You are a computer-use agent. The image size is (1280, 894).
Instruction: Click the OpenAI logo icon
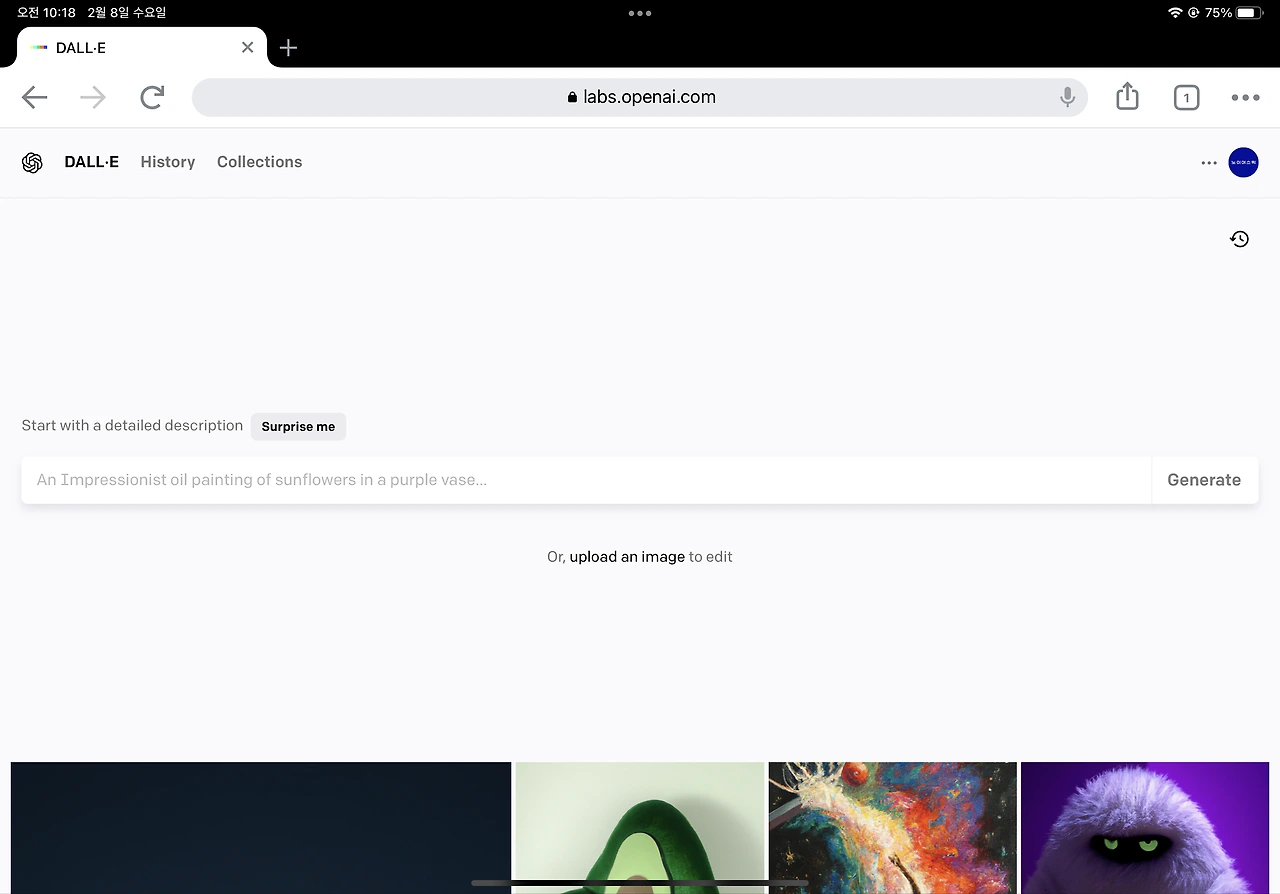click(32, 162)
